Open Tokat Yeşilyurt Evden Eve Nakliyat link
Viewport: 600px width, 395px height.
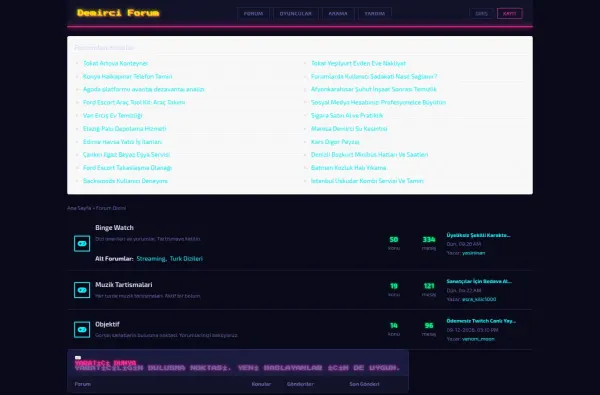358,63
